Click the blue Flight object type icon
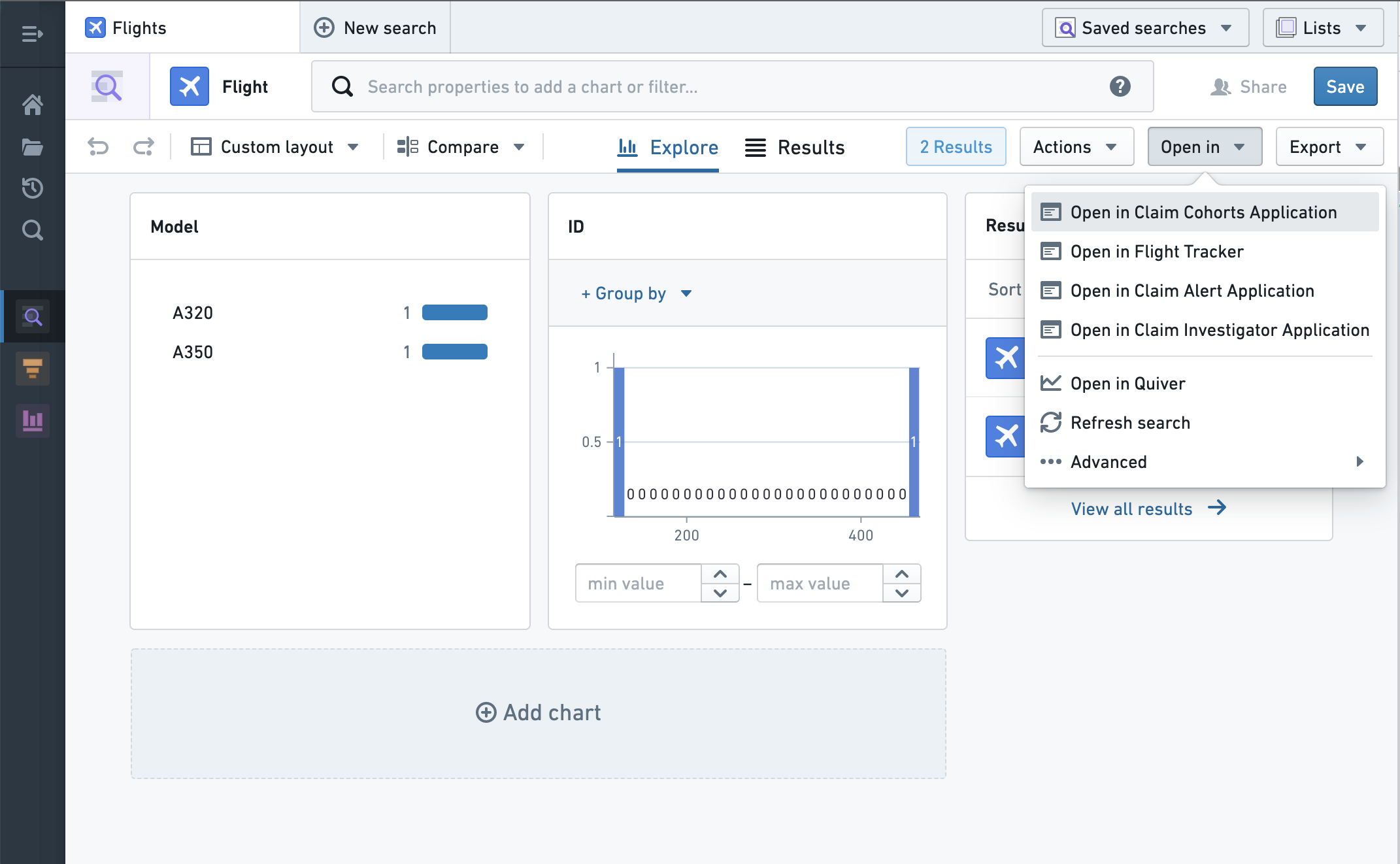 [190, 86]
